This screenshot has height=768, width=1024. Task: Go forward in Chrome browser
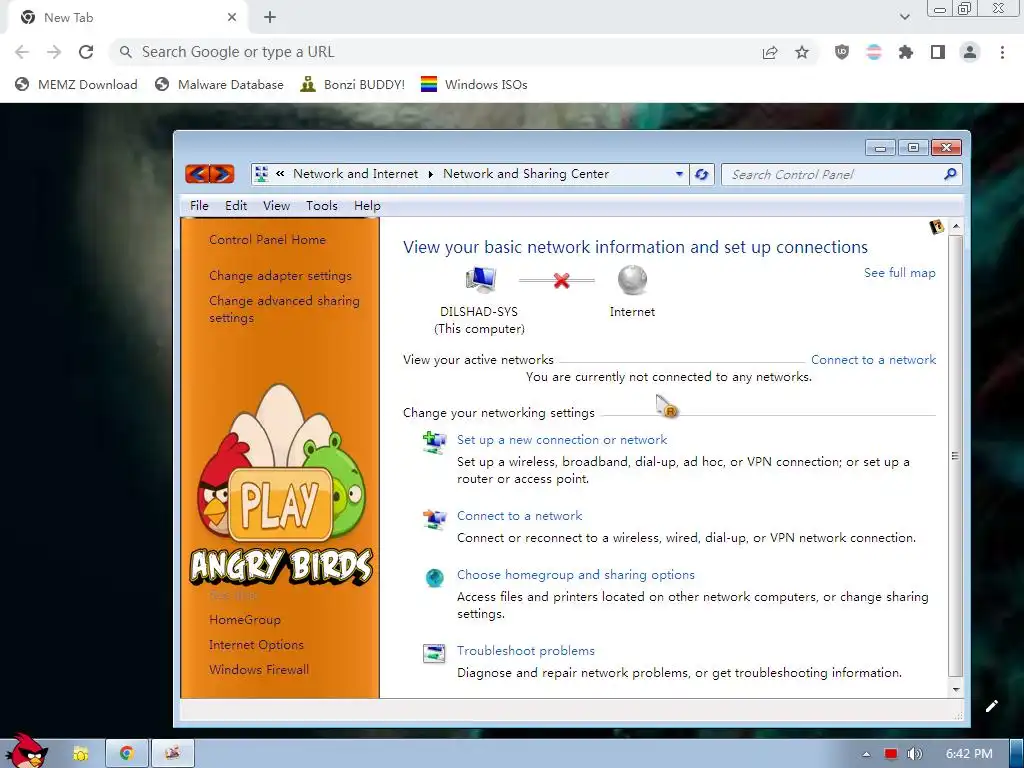tap(54, 52)
